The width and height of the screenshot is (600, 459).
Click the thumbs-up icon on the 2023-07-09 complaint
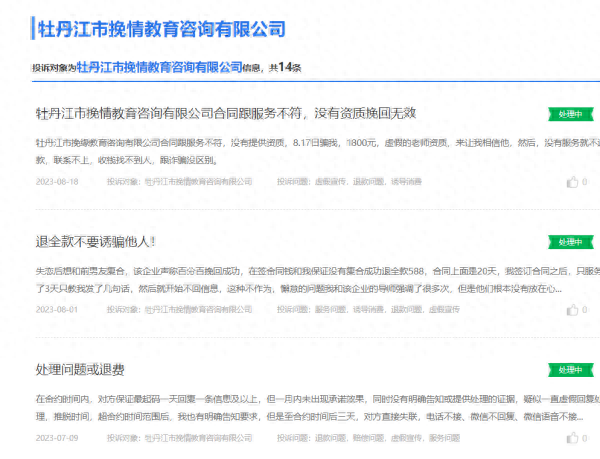coord(572,438)
